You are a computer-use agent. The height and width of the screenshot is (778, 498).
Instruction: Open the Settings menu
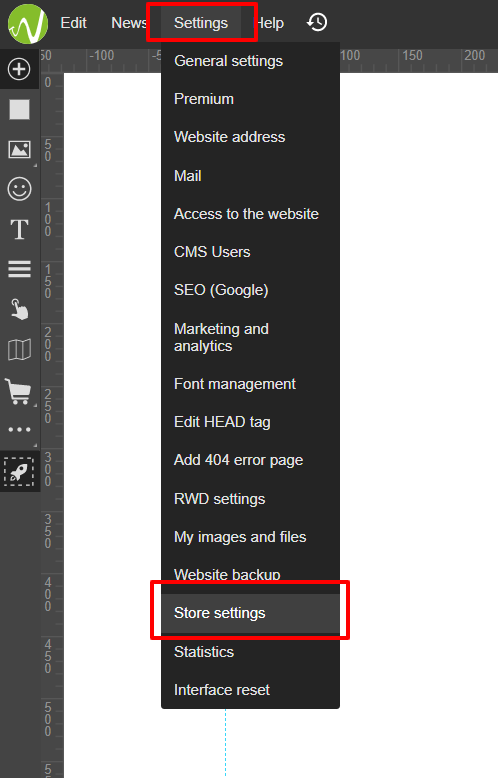[x=201, y=23]
